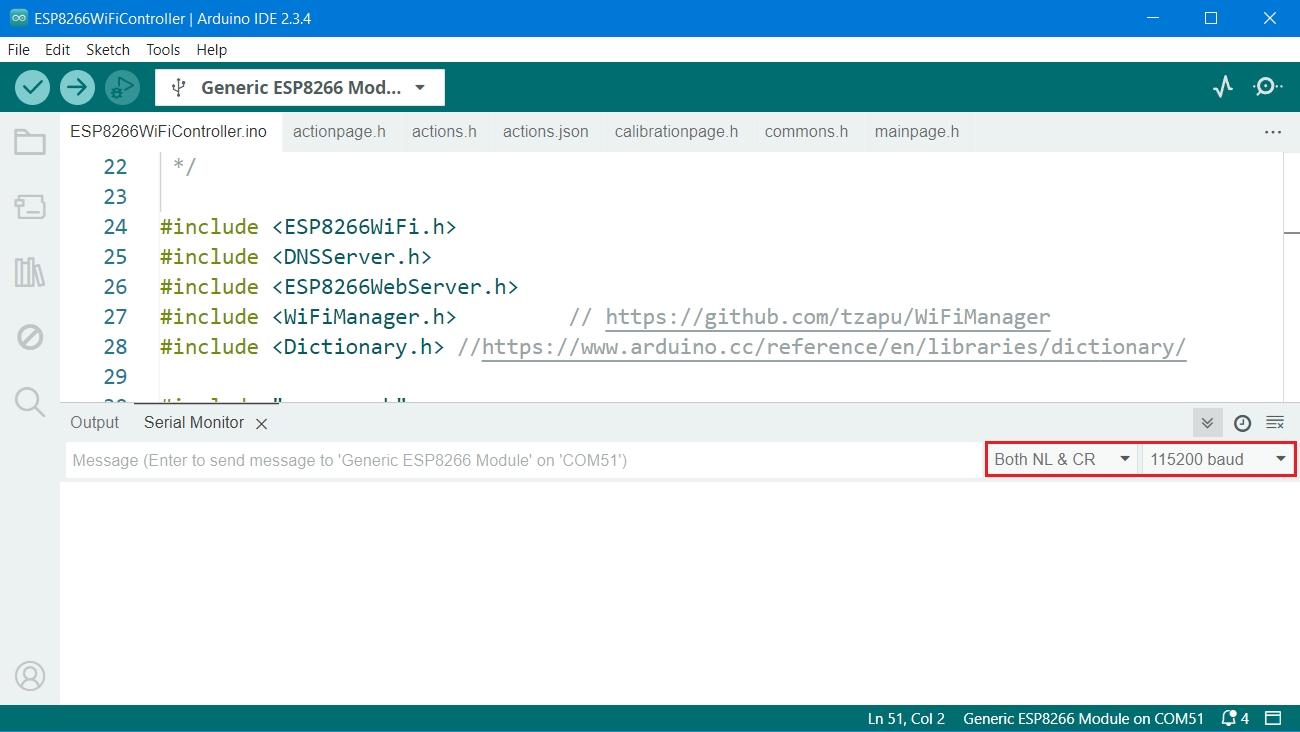Image resolution: width=1300 pixels, height=732 pixels.
Task: Open the Sketchbook folder sidebar icon
Action: click(x=30, y=143)
